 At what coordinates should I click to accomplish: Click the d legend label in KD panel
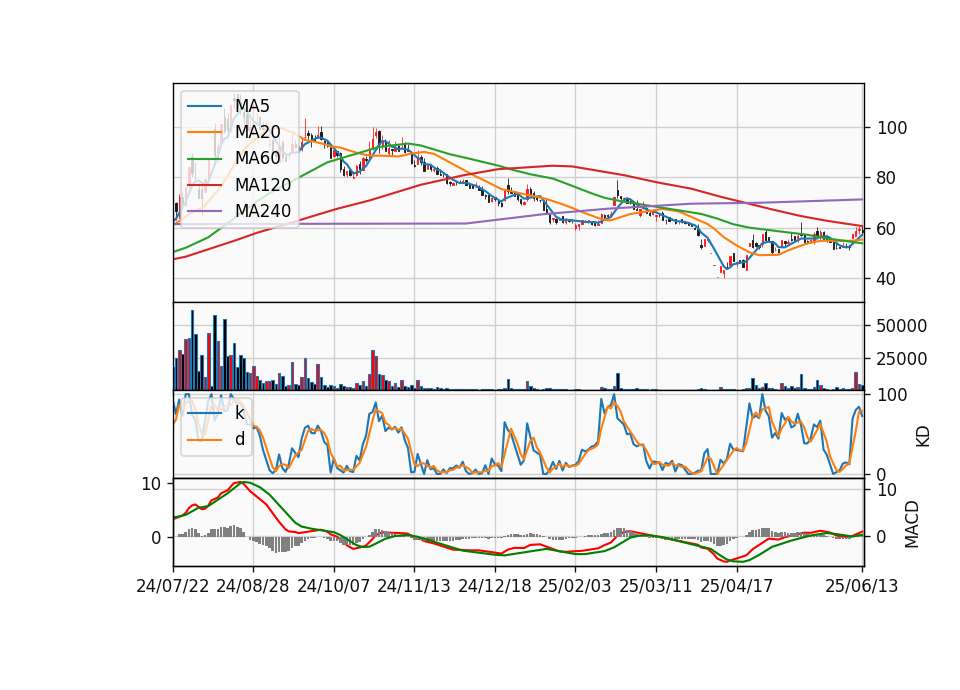(x=240, y=440)
